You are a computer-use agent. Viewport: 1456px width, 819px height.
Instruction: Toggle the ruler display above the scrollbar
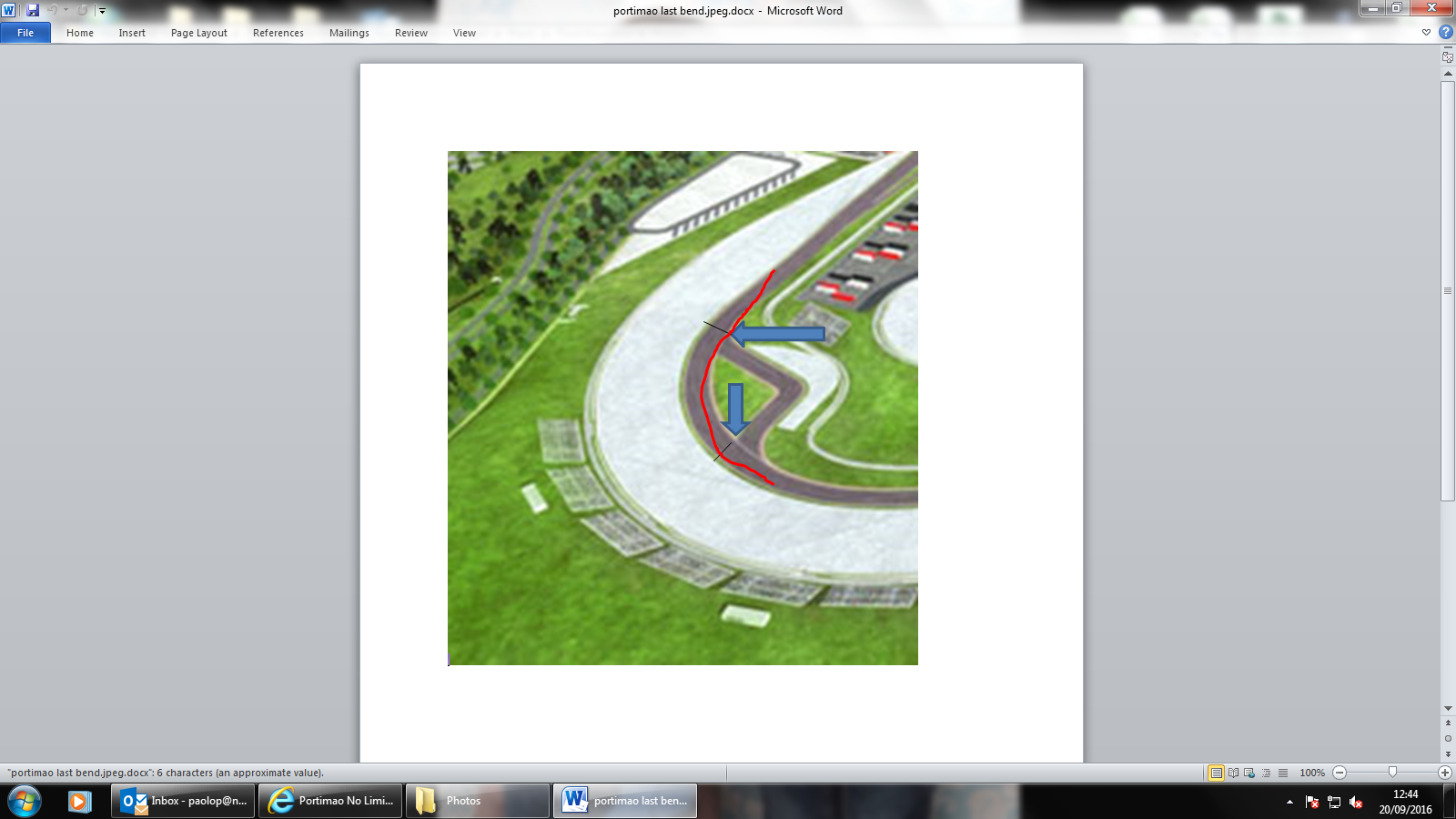pyautogui.click(x=1447, y=56)
